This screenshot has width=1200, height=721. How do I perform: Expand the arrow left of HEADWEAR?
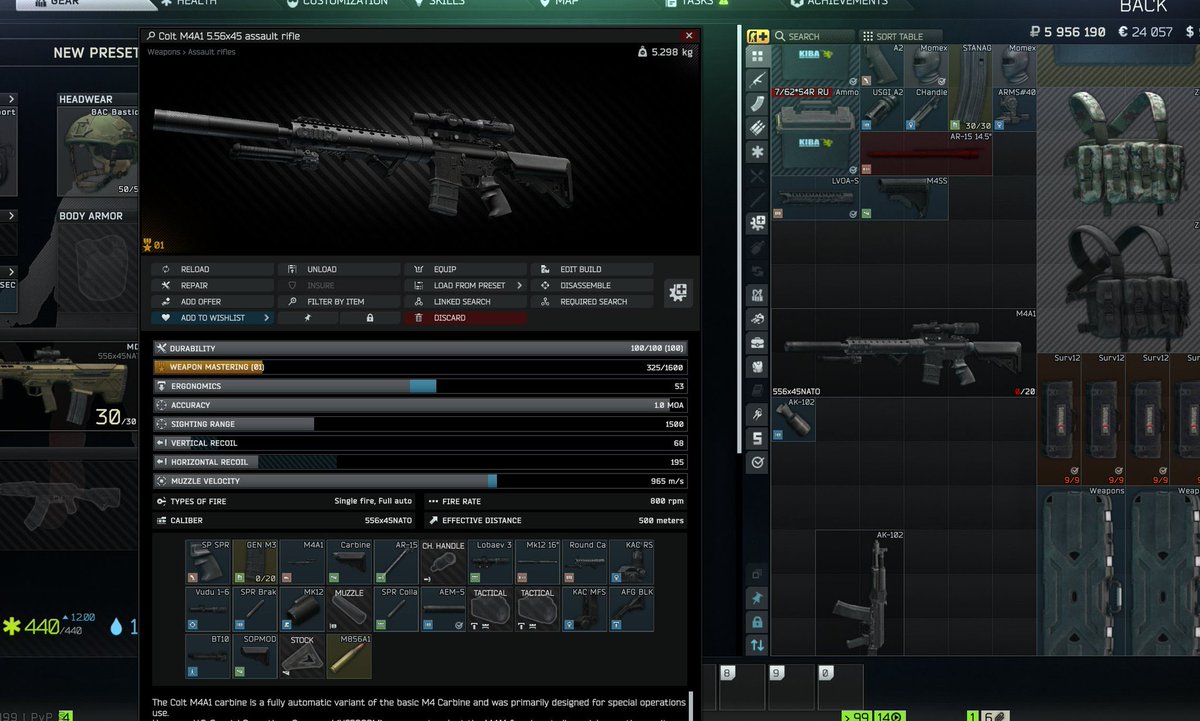tap(11, 100)
